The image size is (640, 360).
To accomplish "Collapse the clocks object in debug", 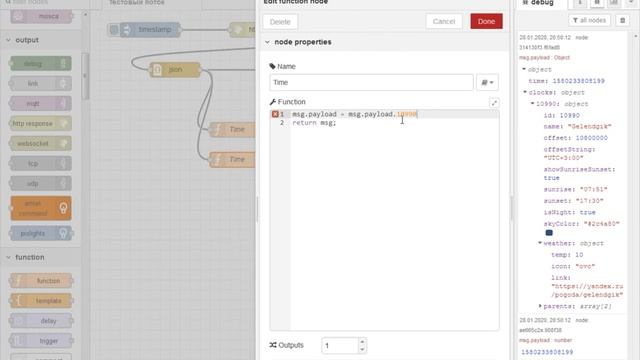I will [x=525, y=92].
